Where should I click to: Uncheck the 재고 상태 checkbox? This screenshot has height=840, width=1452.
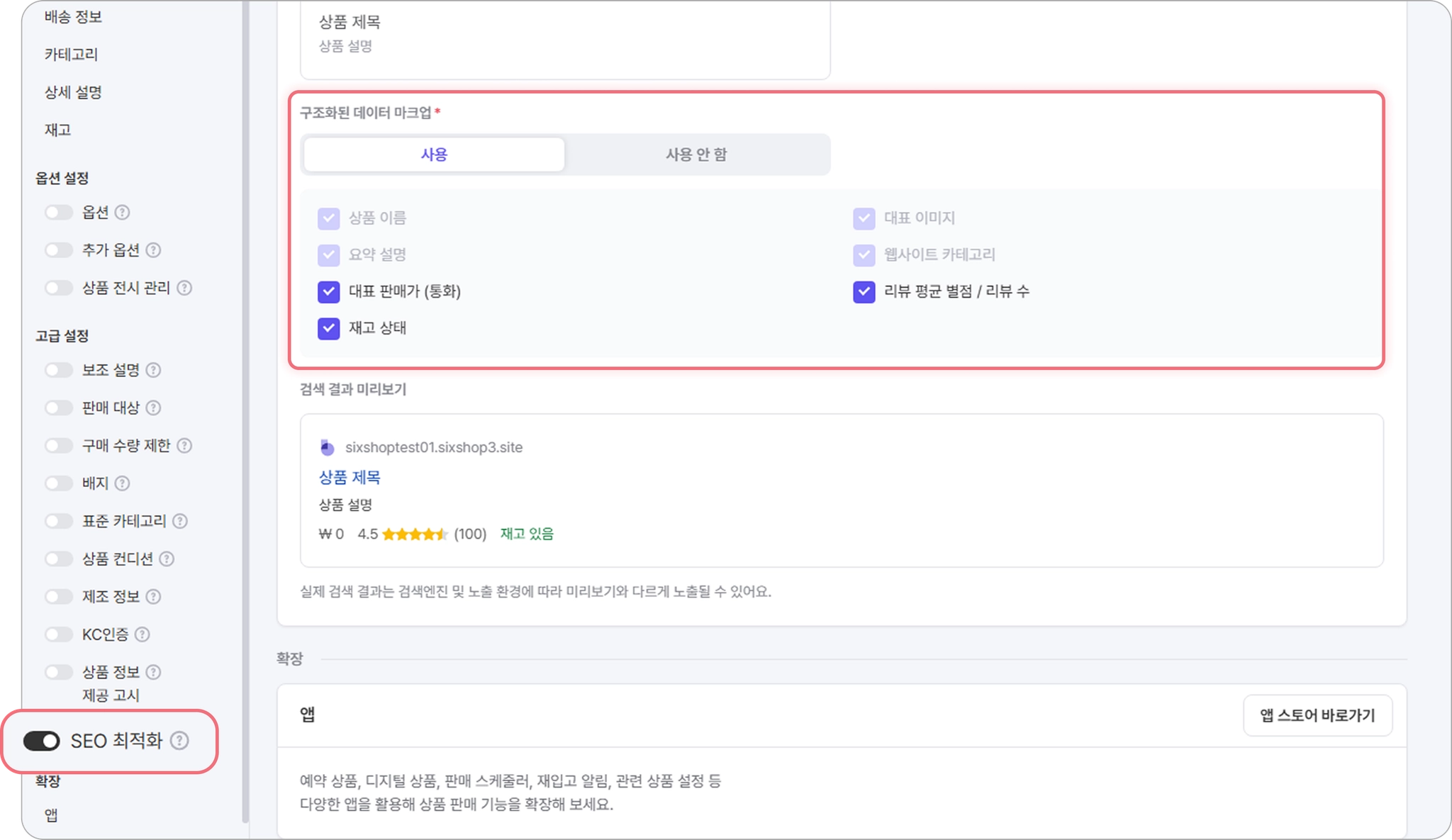coord(328,328)
